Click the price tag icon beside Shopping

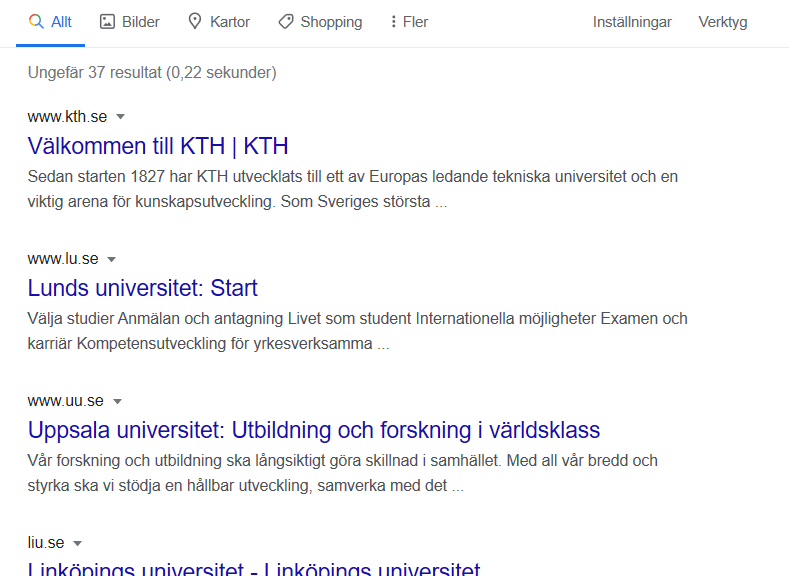click(x=286, y=22)
